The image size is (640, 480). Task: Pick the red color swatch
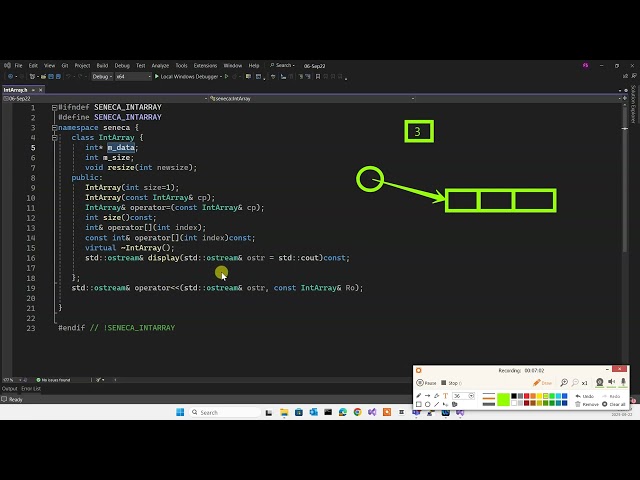point(525,396)
